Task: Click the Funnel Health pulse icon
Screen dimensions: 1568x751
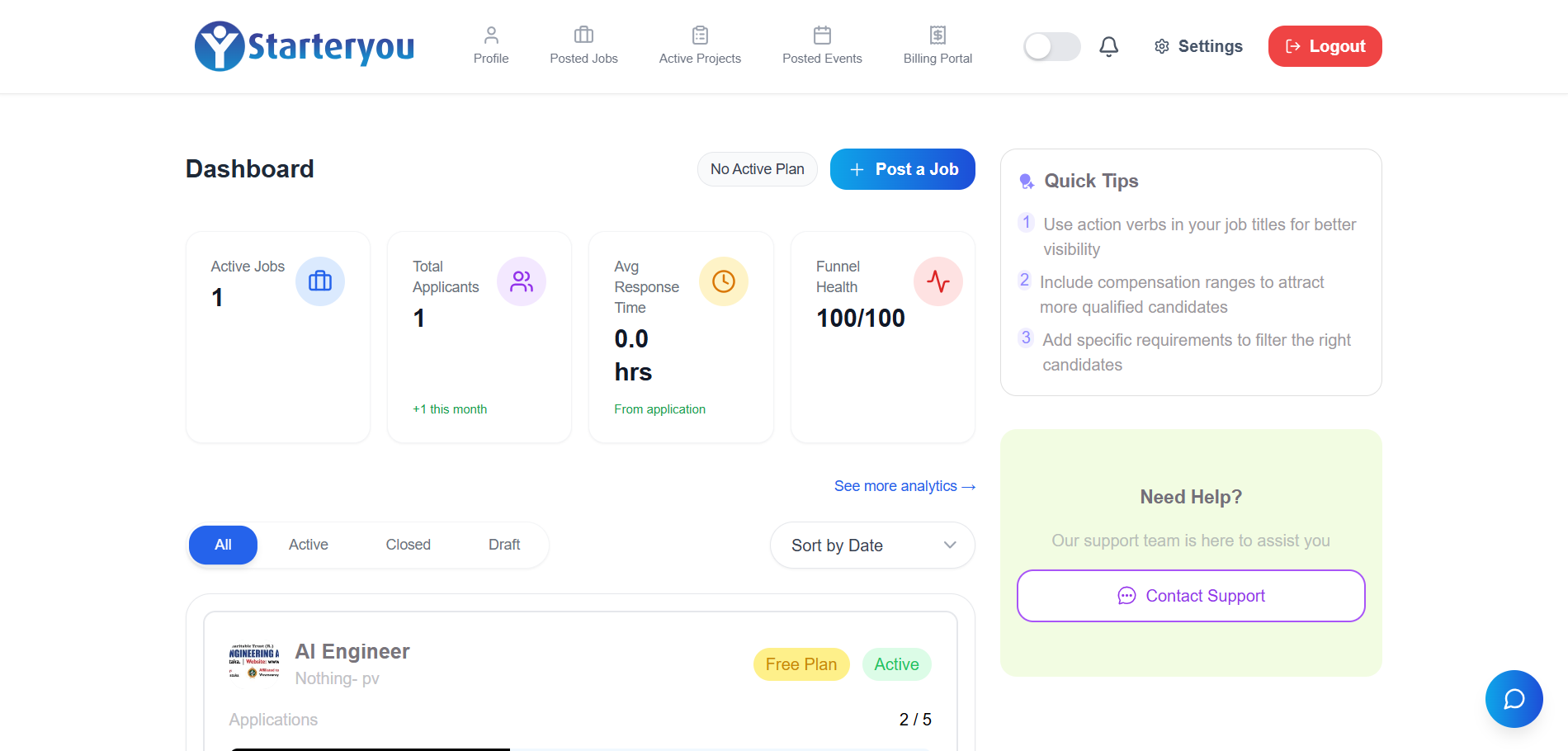Action: (937, 281)
